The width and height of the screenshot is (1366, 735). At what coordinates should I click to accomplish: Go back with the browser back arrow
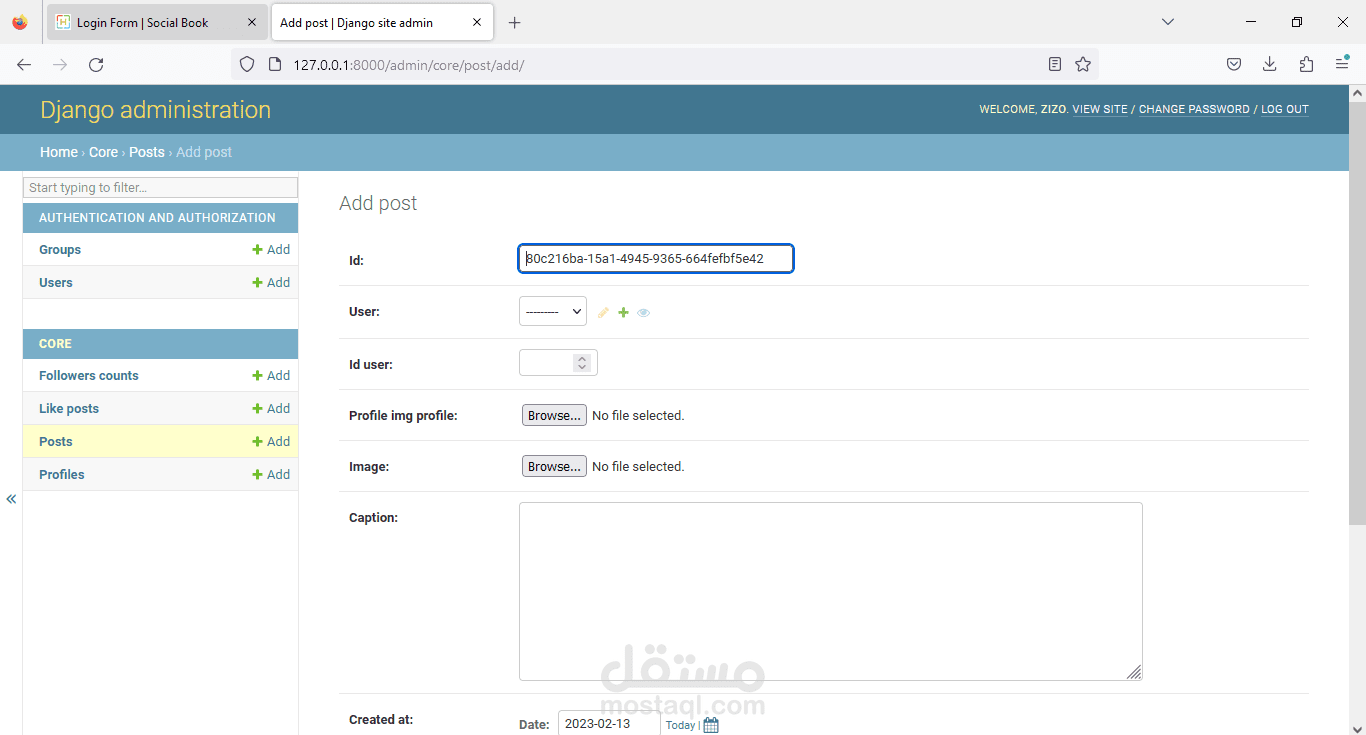click(x=24, y=64)
